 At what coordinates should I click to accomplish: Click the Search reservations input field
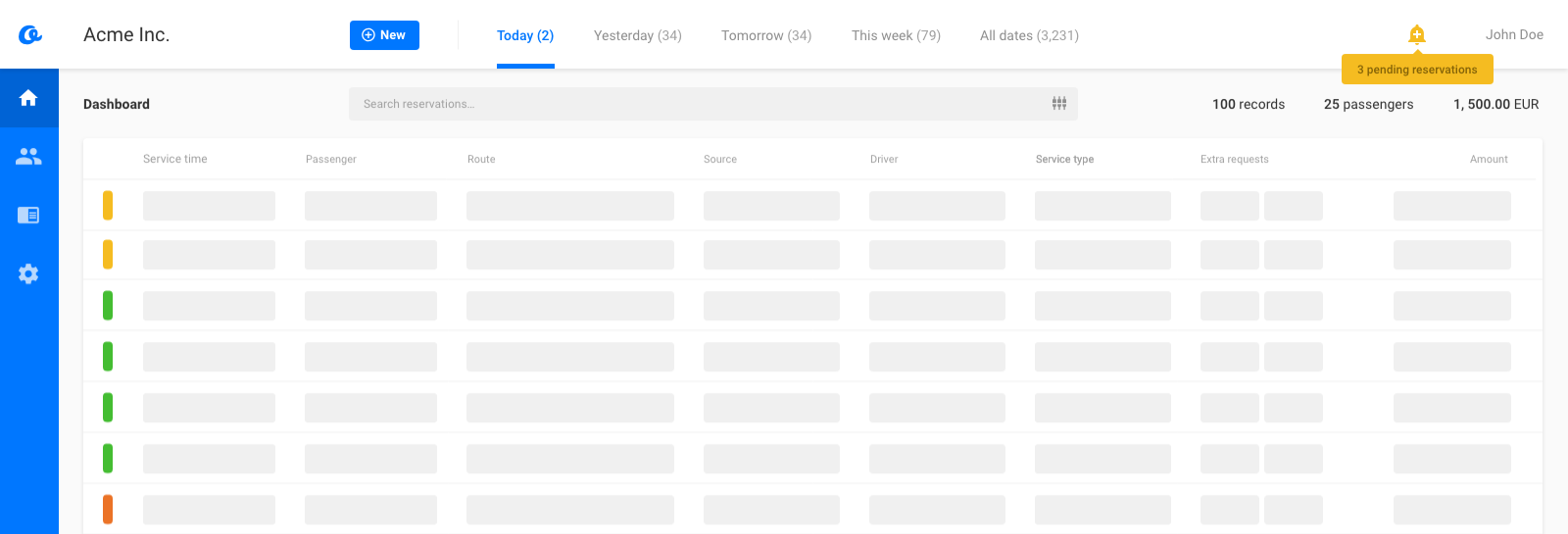point(713,104)
